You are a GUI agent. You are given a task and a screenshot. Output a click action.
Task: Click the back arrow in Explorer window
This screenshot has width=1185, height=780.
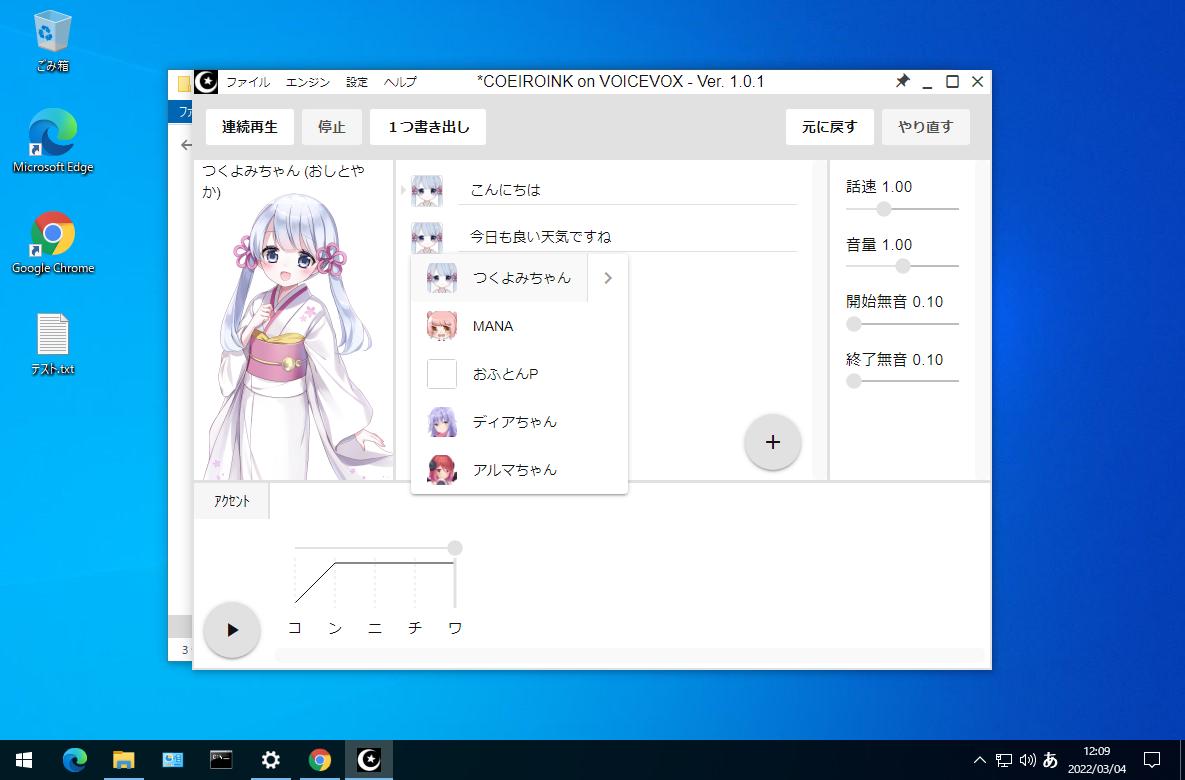tap(186, 145)
